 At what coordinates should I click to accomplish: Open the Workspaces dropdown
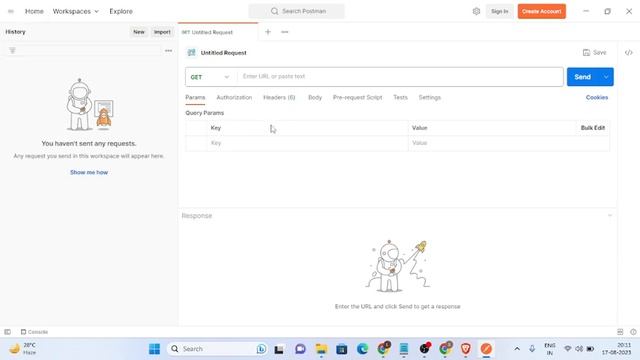(76, 11)
